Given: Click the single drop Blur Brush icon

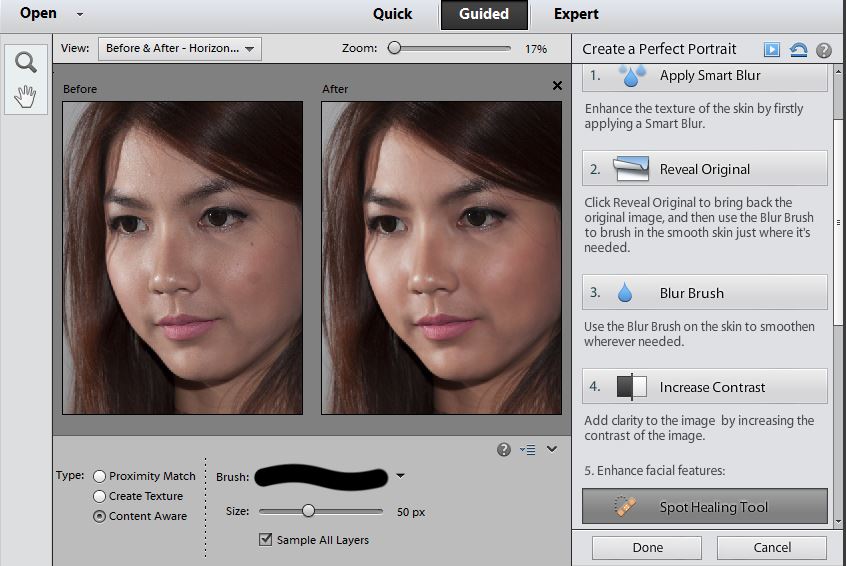Looking at the screenshot, I should point(625,293).
